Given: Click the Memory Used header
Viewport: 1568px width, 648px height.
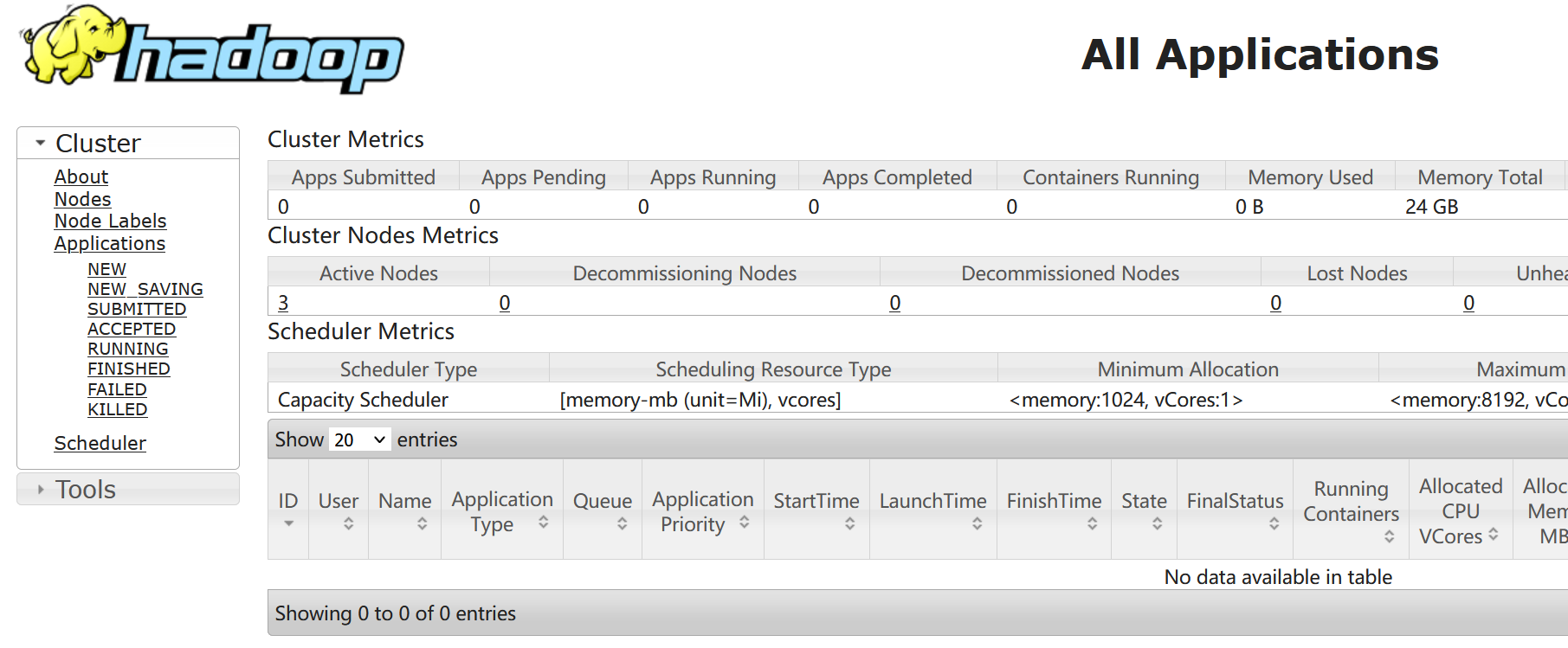Looking at the screenshot, I should point(1311,177).
